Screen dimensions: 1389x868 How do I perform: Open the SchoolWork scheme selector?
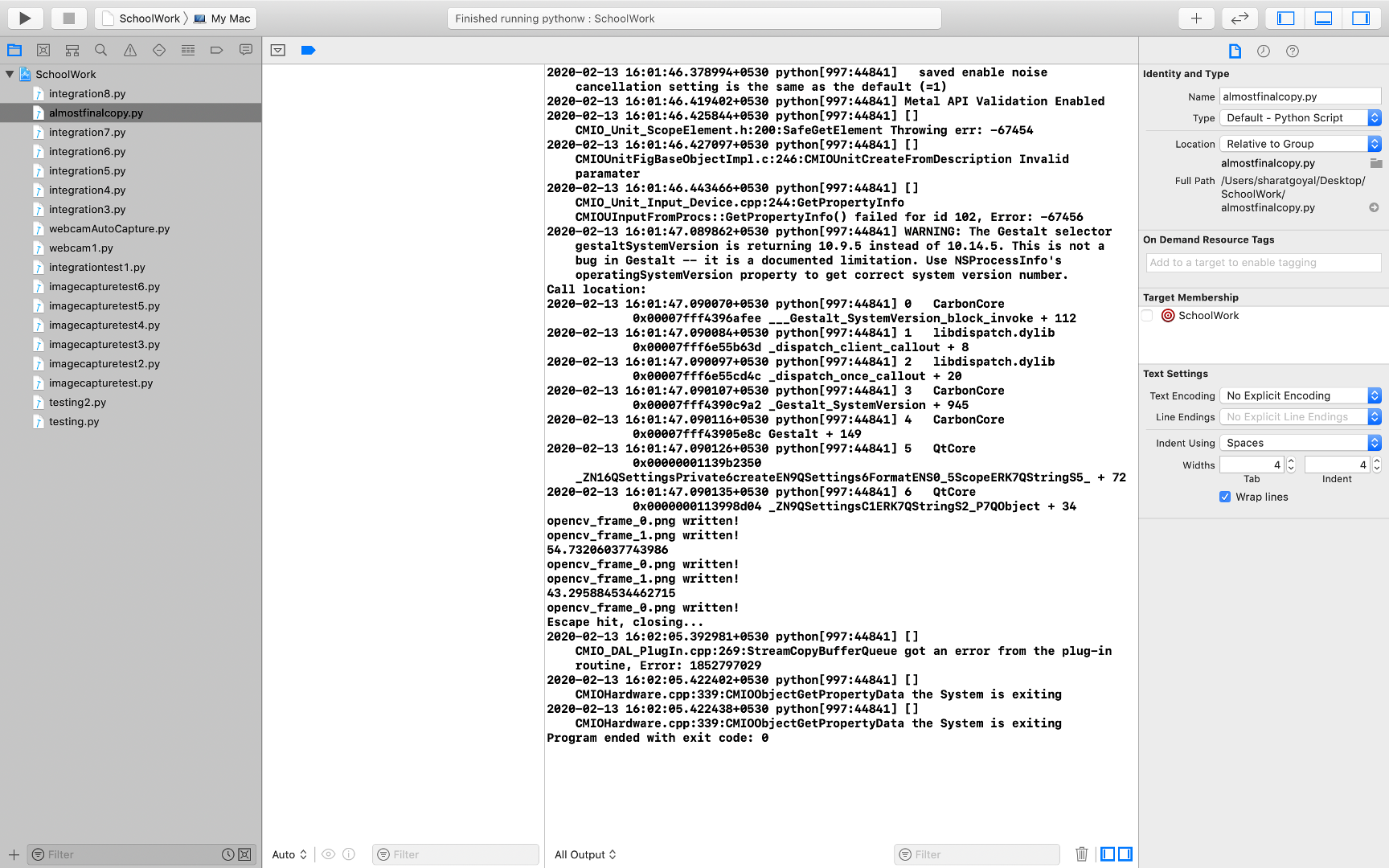(141, 18)
